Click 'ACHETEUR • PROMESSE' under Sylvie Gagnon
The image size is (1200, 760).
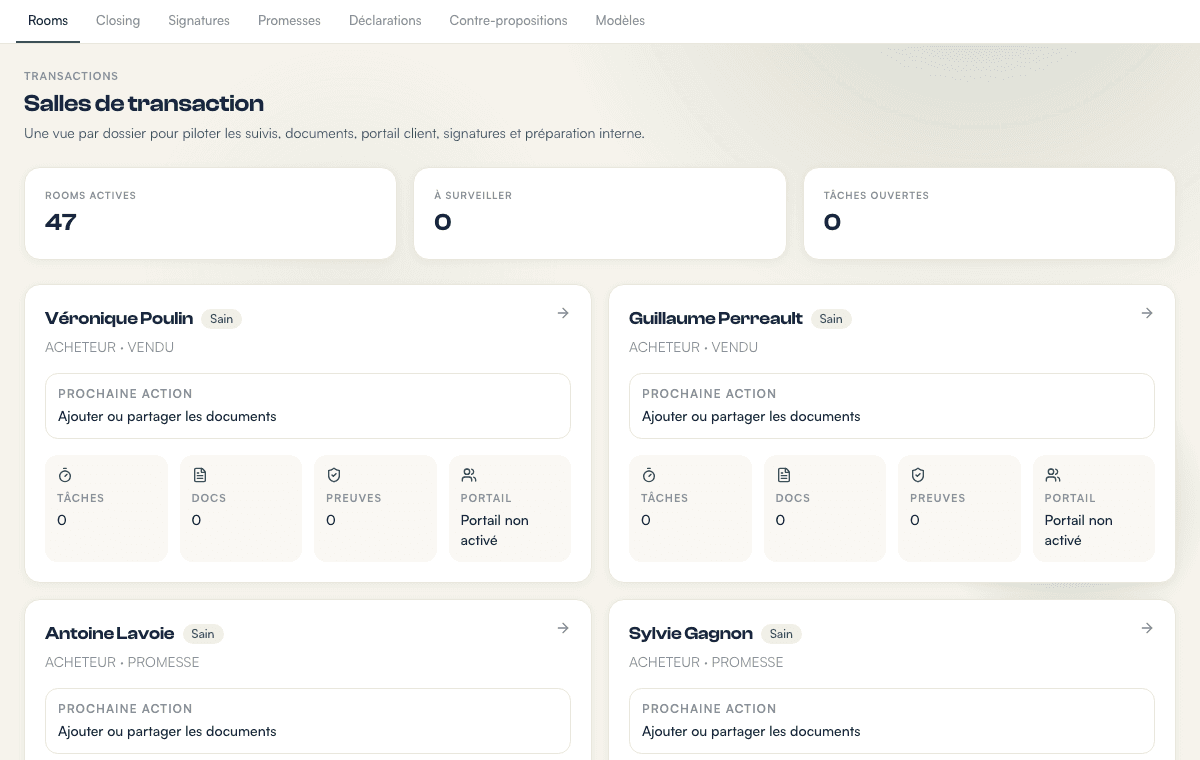(706, 662)
